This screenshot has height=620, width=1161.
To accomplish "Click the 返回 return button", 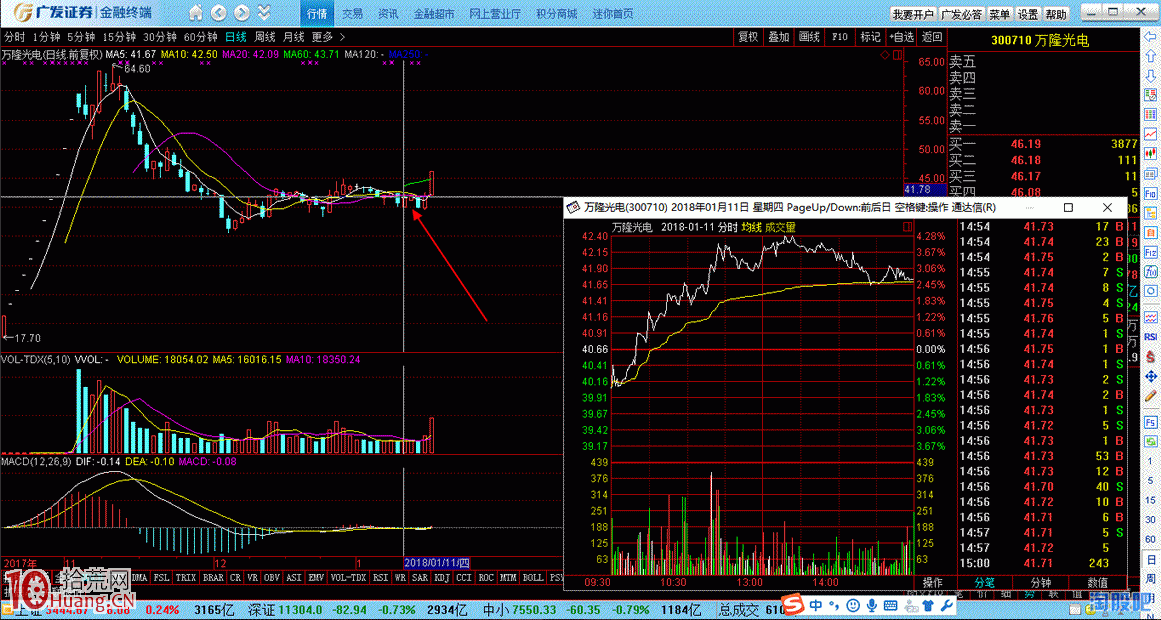I will 932,36.
